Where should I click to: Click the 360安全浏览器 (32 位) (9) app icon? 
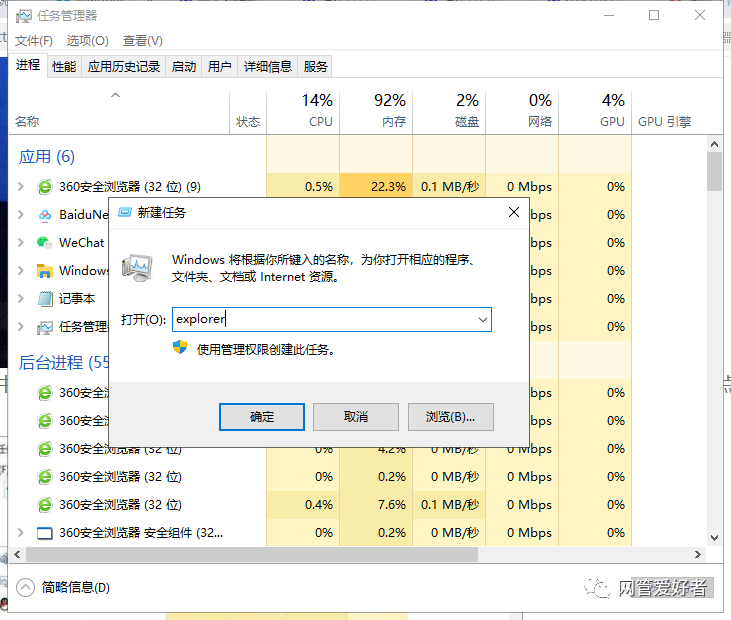pos(45,187)
